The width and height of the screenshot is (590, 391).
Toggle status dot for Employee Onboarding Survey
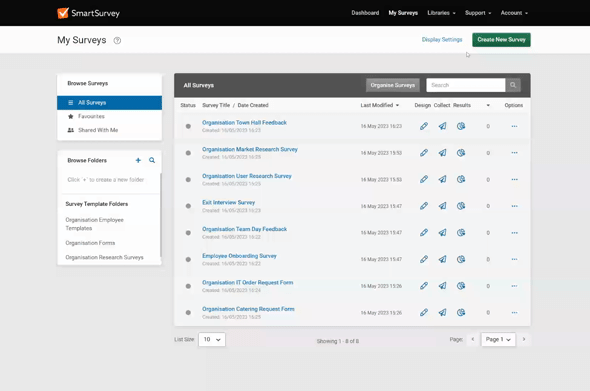(188, 260)
